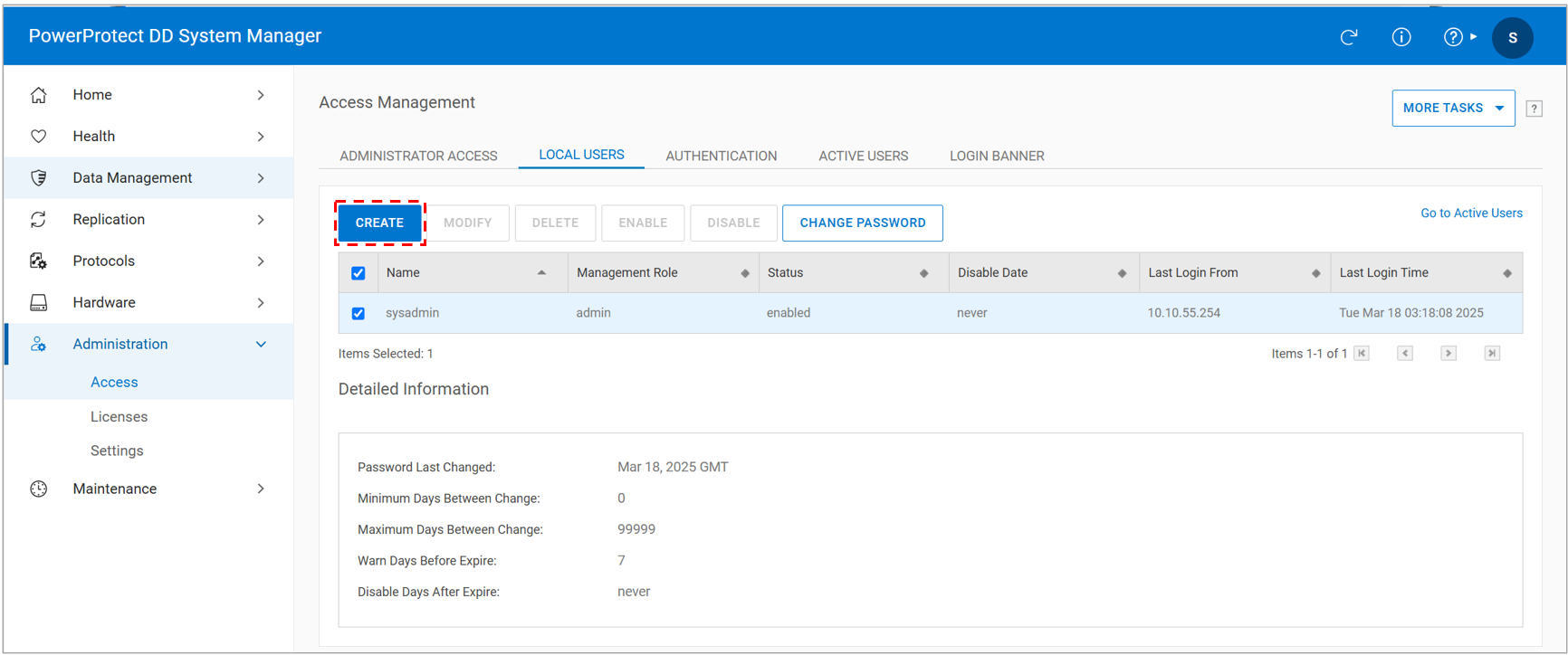Go to first page of users
The height and width of the screenshot is (655, 1568).
click(1362, 354)
